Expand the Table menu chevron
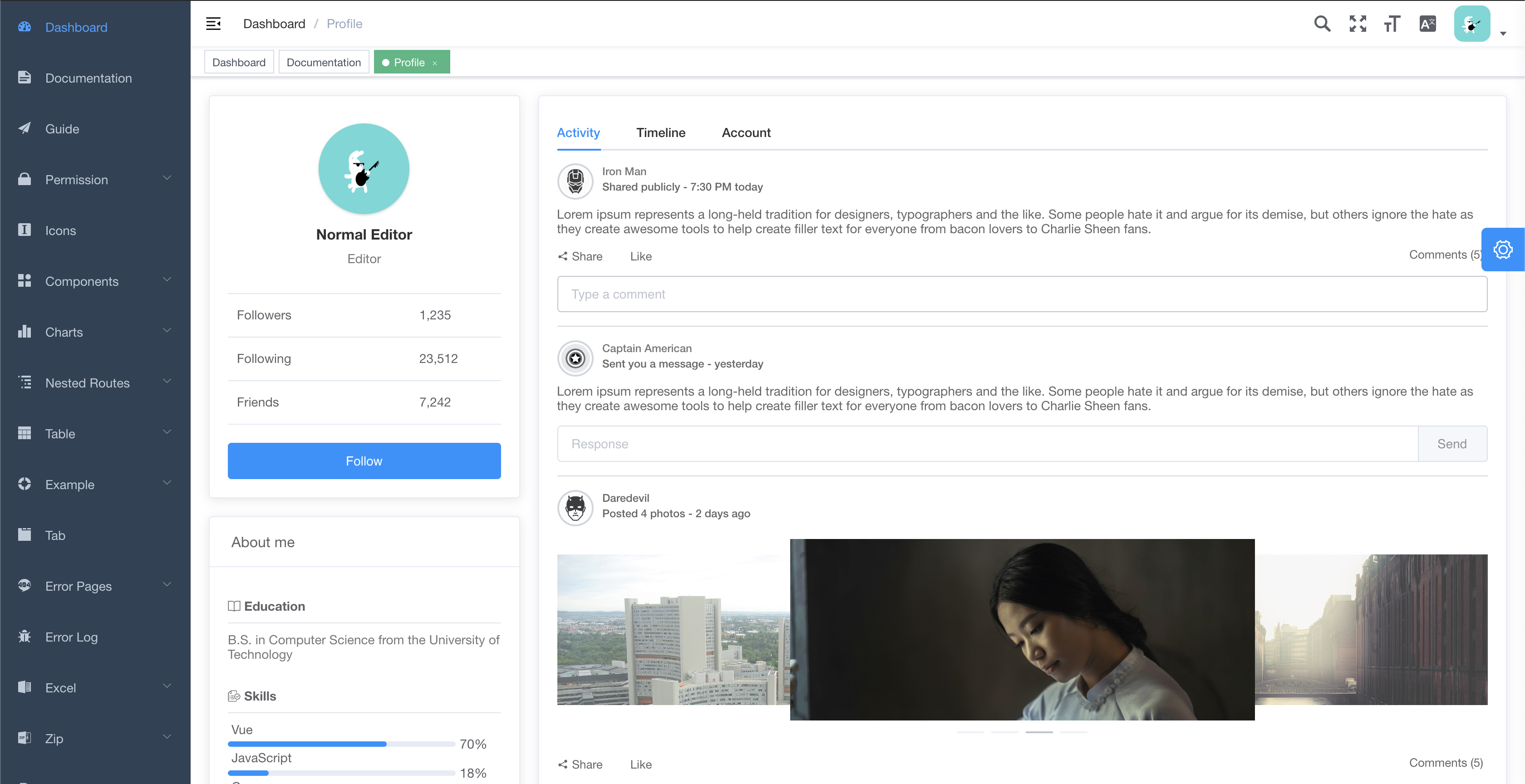The height and width of the screenshot is (784, 1525). (167, 432)
